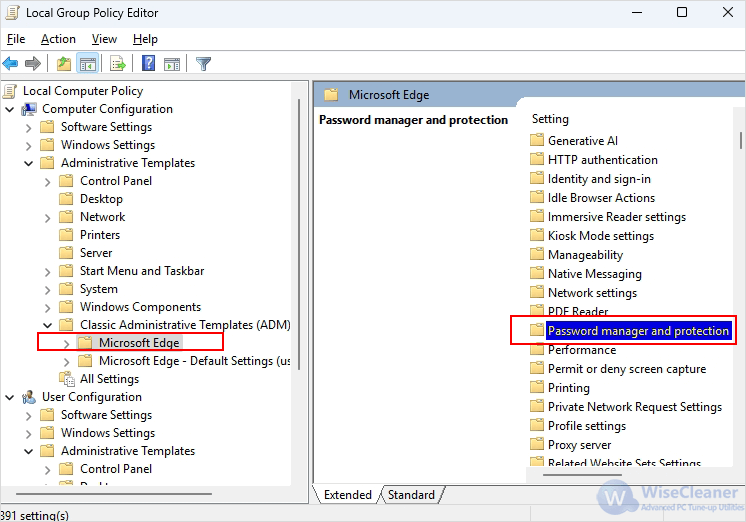Select the System tree item

click(98, 289)
